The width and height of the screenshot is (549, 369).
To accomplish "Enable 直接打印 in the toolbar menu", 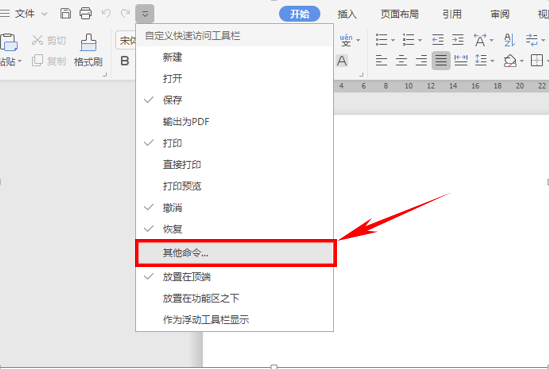I will tap(234, 165).
